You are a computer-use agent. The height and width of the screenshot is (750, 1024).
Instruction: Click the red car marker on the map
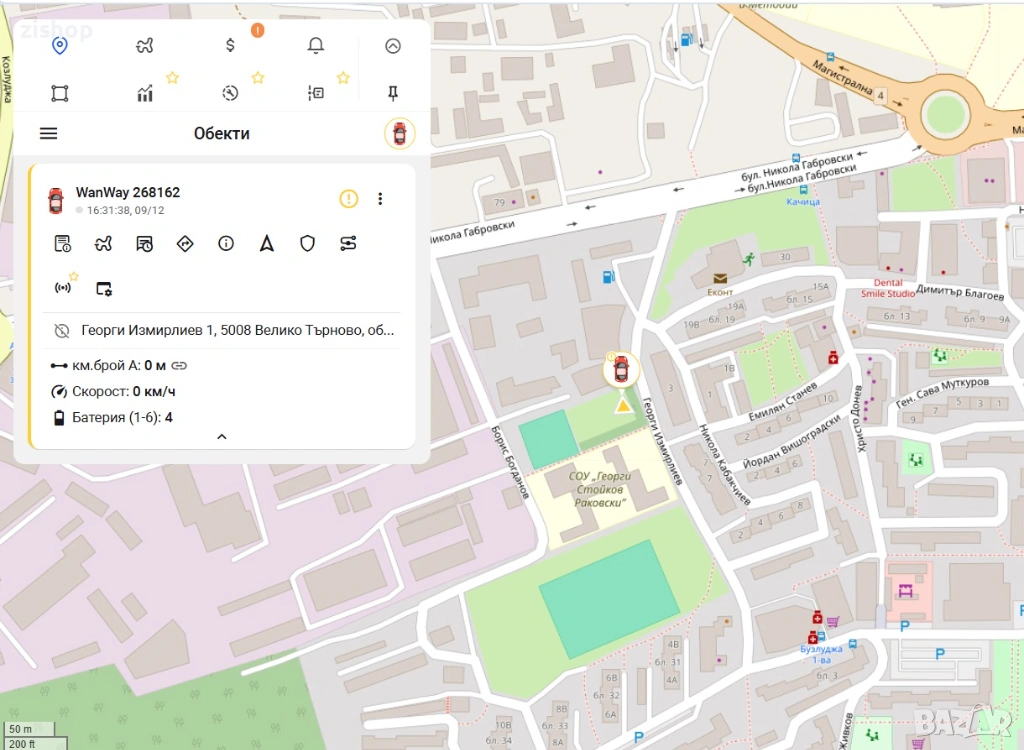tap(621, 369)
